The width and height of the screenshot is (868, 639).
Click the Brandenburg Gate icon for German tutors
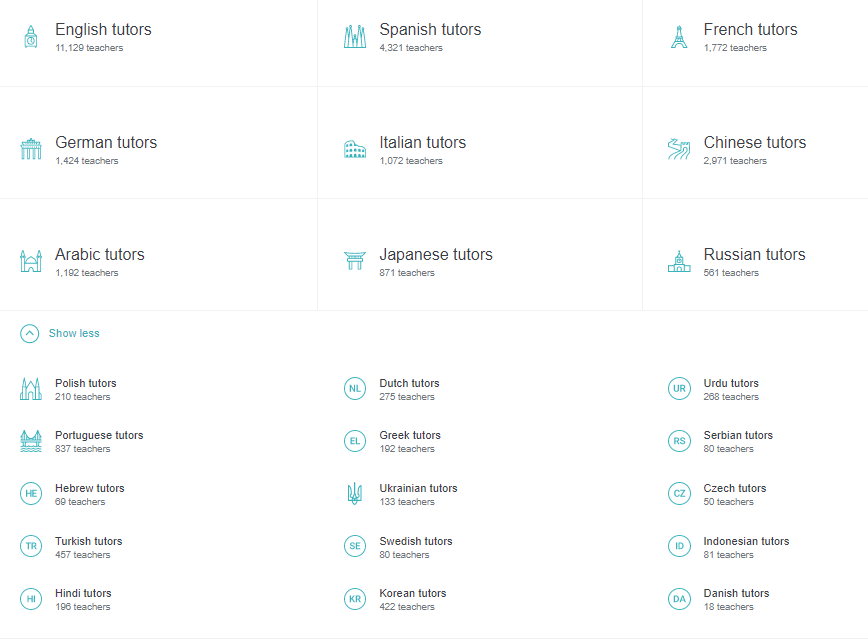pos(31,150)
